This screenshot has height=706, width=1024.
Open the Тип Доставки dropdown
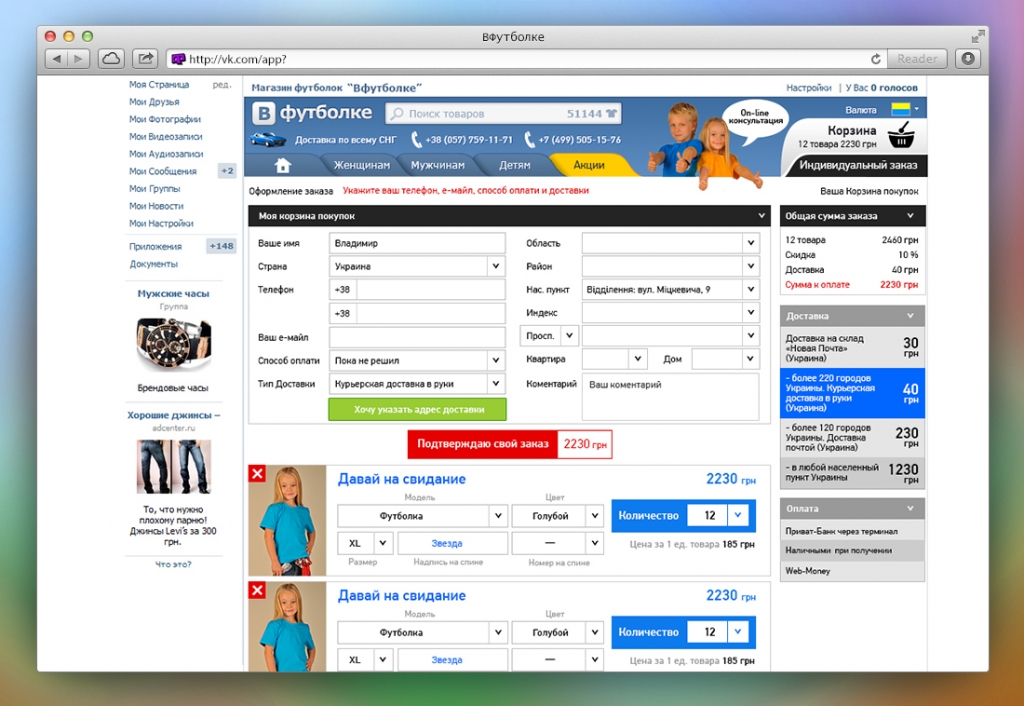[x=417, y=384]
